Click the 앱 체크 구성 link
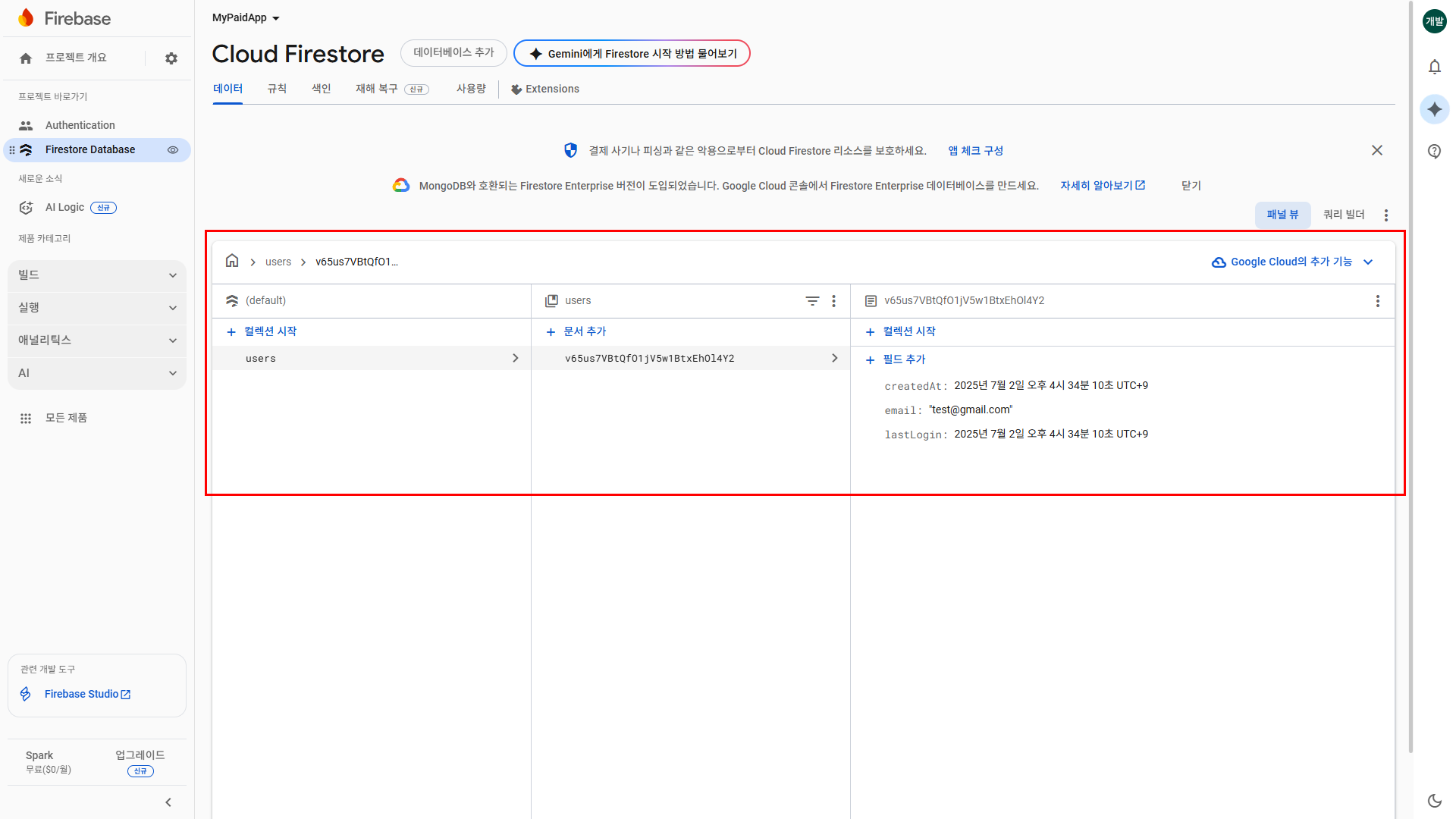This screenshot has width=1456, height=819. pos(975,151)
